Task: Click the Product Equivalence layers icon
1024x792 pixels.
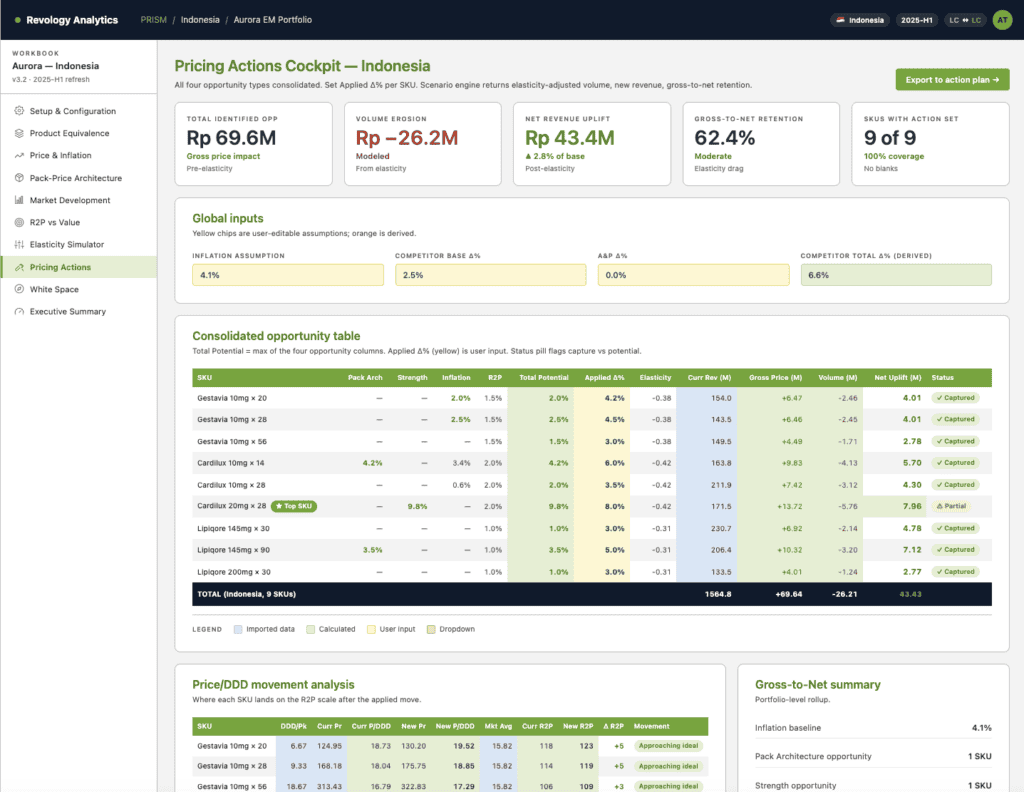Action: tap(19, 133)
